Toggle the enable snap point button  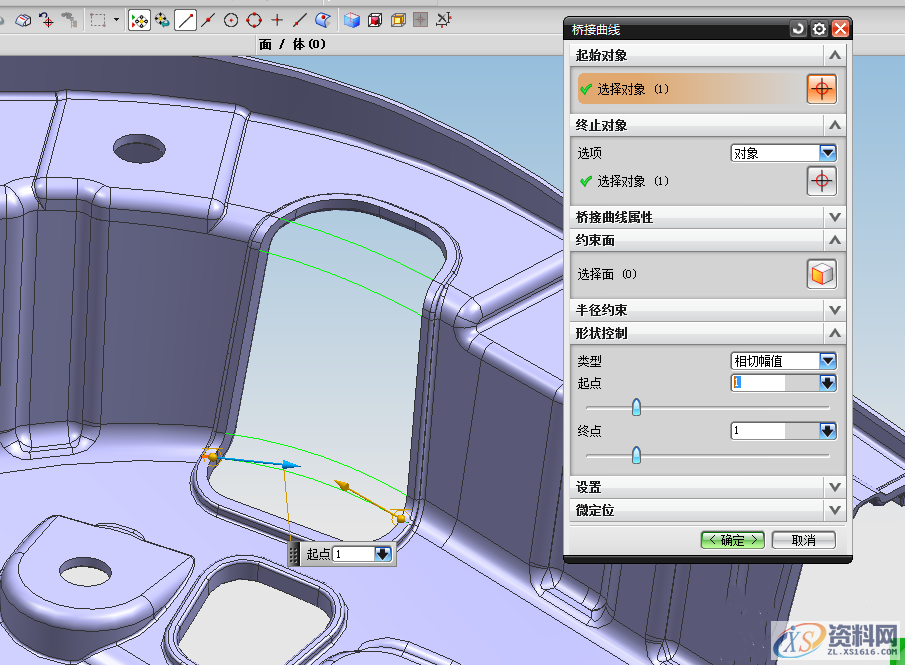139,19
